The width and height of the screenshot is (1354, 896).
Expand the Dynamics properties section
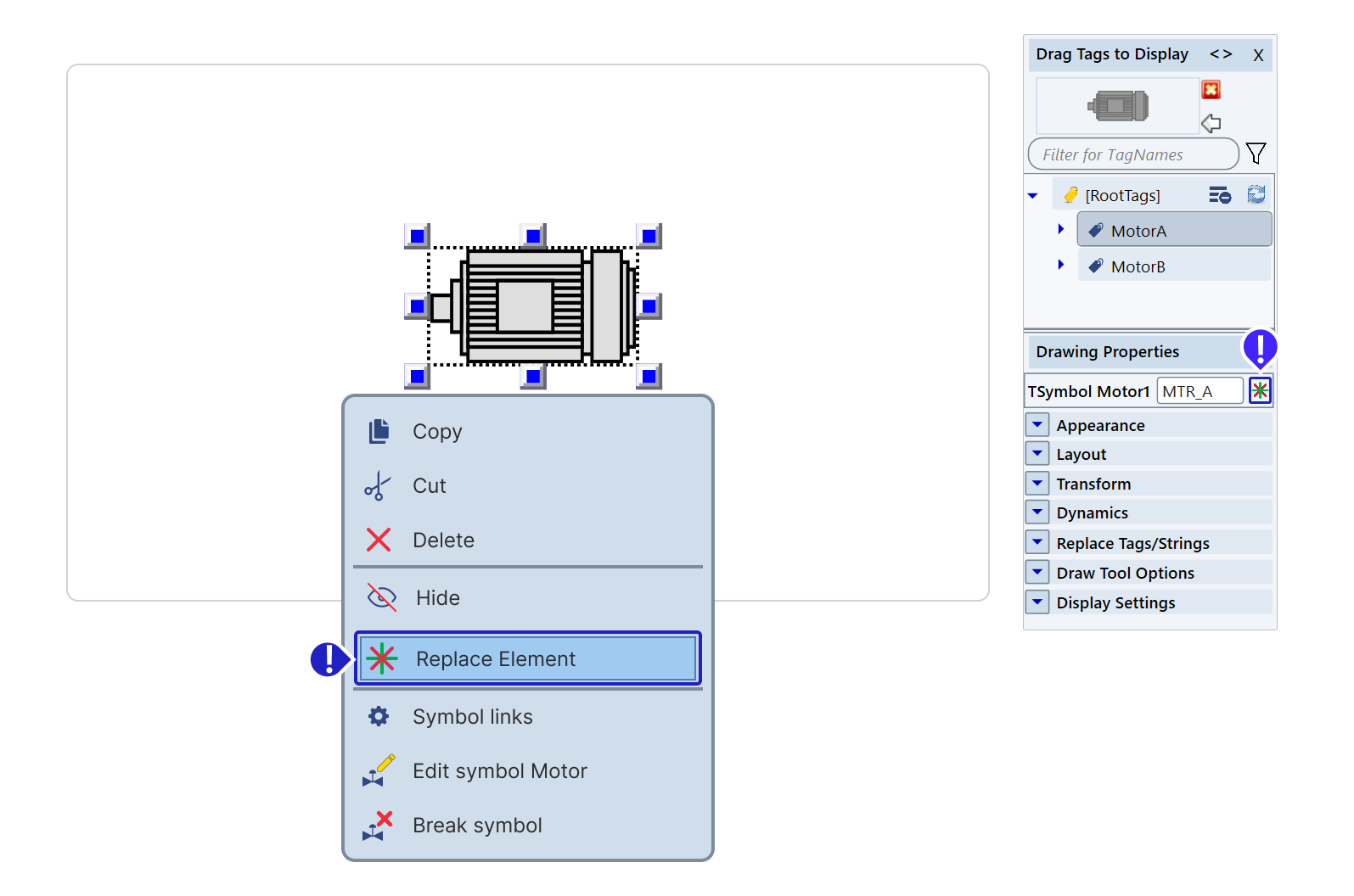click(1037, 512)
